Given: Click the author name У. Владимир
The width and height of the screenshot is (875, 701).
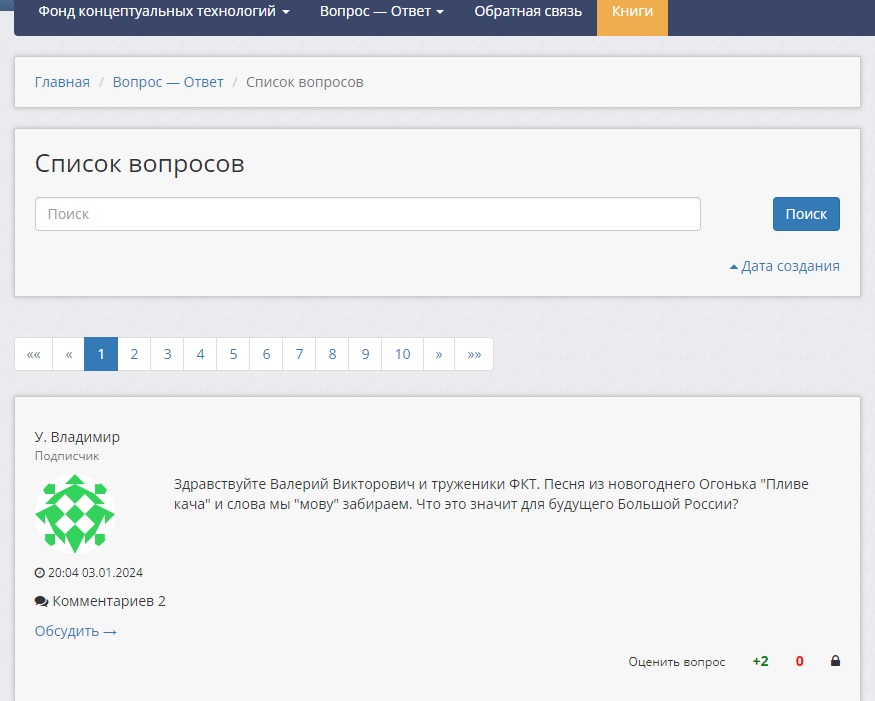Looking at the screenshot, I should tap(77, 437).
